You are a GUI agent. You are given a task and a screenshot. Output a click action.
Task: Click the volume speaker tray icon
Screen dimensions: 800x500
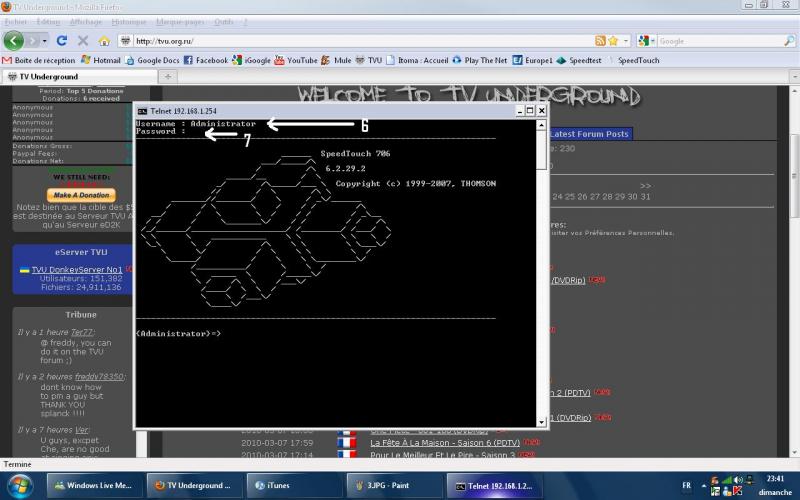pyautogui.click(x=738, y=480)
